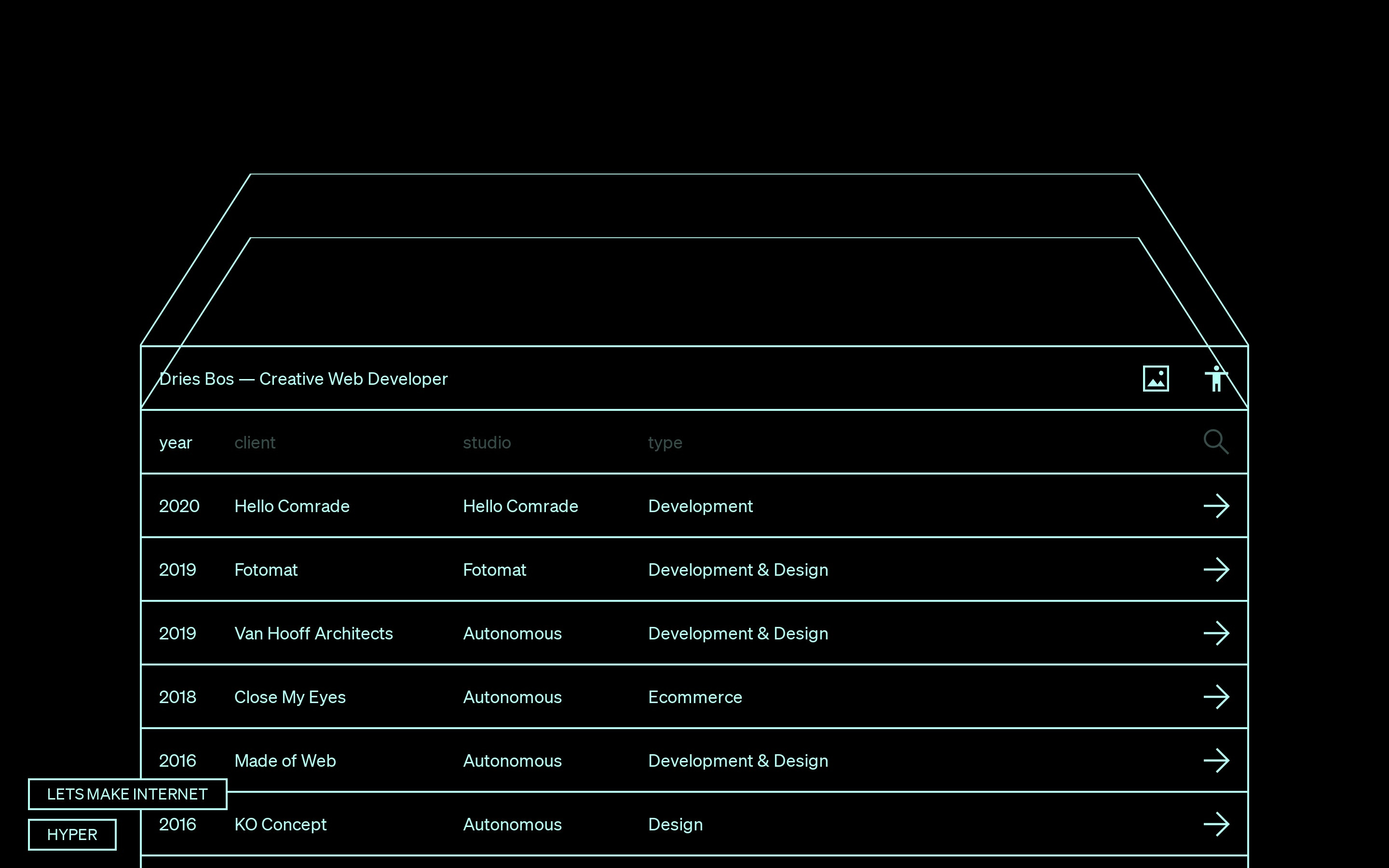Click the Ecommerce type label
Viewport: 1389px width, 868px height.
coord(694,697)
